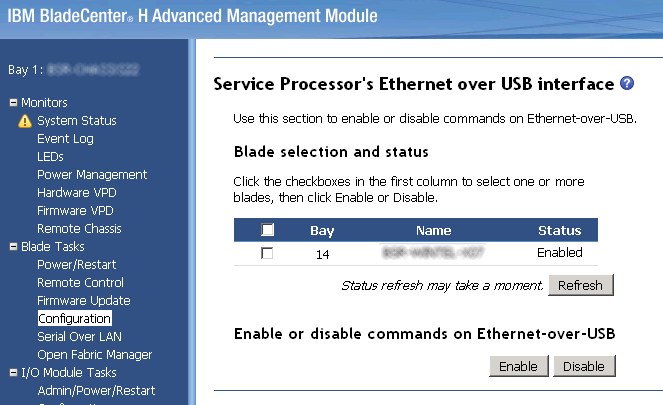Click the Enable button
The width and height of the screenshot is (663, 405).
[518, 366]
